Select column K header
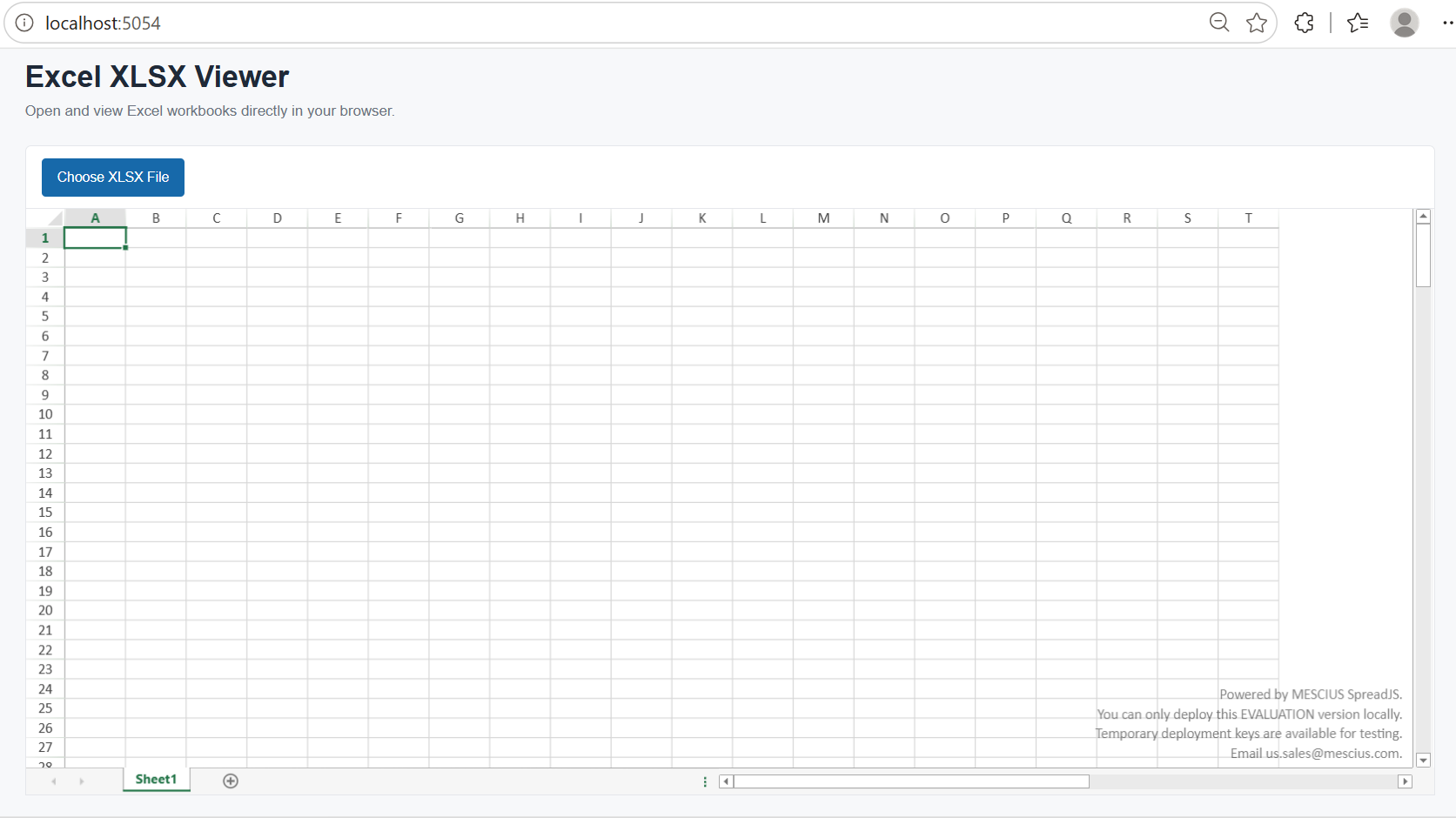The image size is (1456, 818). (x=702, y=218)
